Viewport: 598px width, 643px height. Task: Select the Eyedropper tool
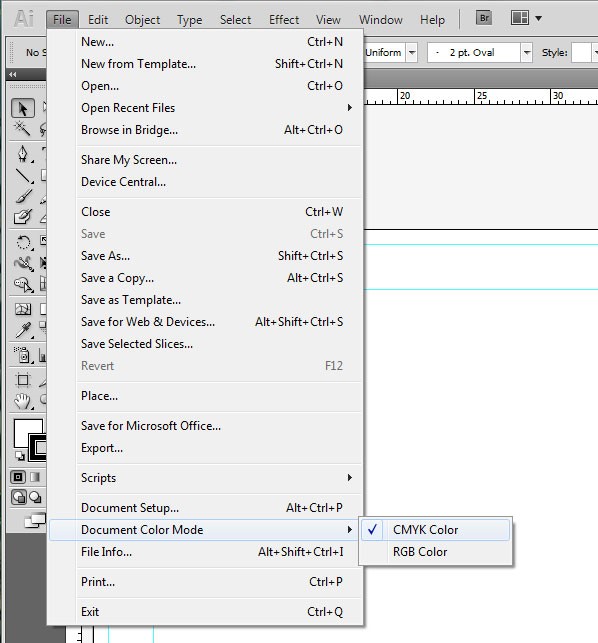tap(23, 331)
